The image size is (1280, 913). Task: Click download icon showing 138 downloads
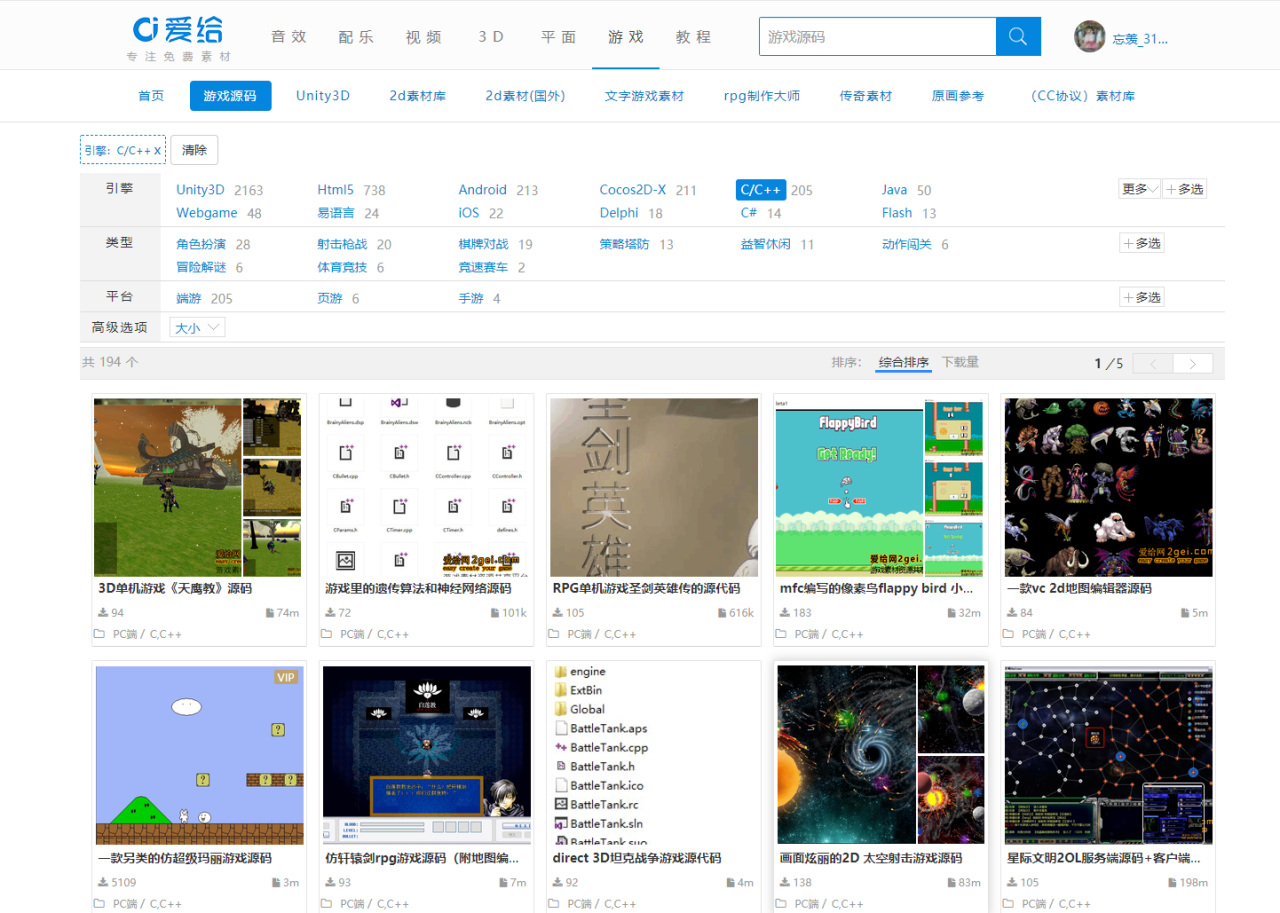click(x=785, y=883)
